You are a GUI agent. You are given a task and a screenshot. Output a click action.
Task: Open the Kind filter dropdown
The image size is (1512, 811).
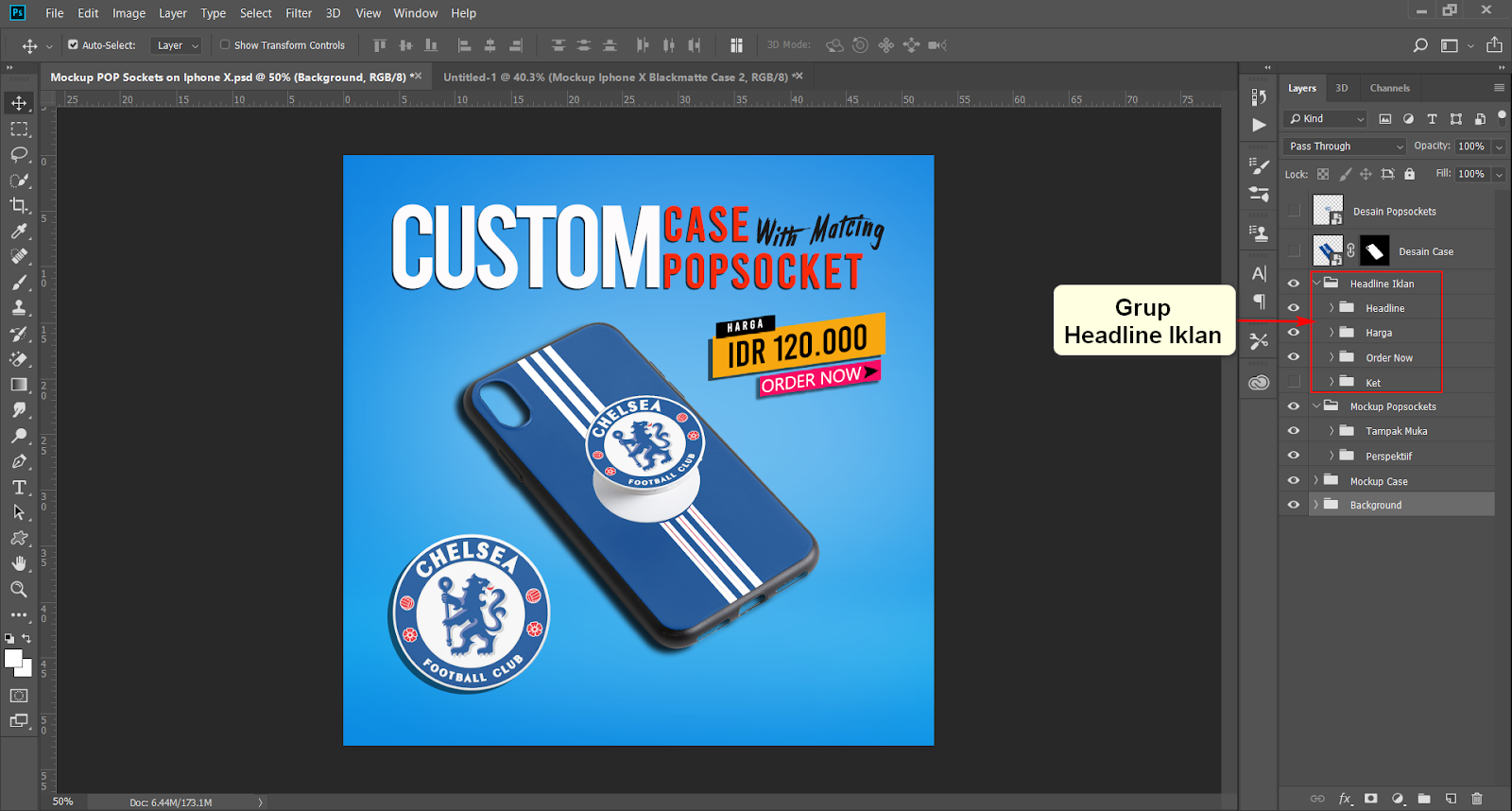coord(1326,118)
